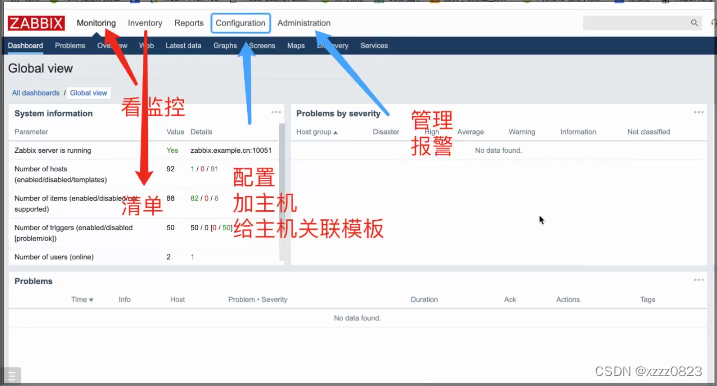Select the Dashboard submenu tab
The height and width of the screenshot is (386, 717).
pyautogui.click(x=26, y=45)
